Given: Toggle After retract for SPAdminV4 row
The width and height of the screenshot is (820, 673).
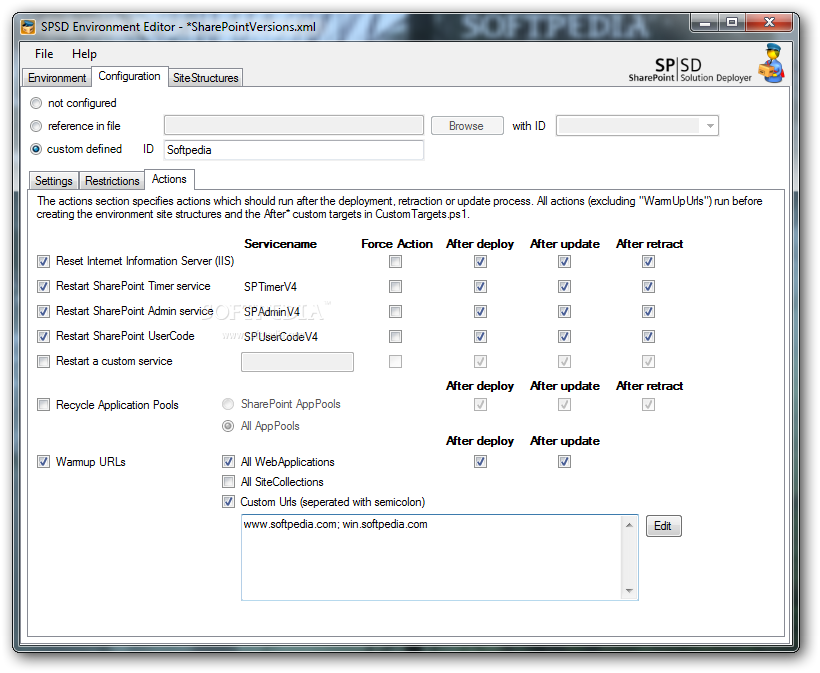Looking at the screenshot, I should [648, 312].
